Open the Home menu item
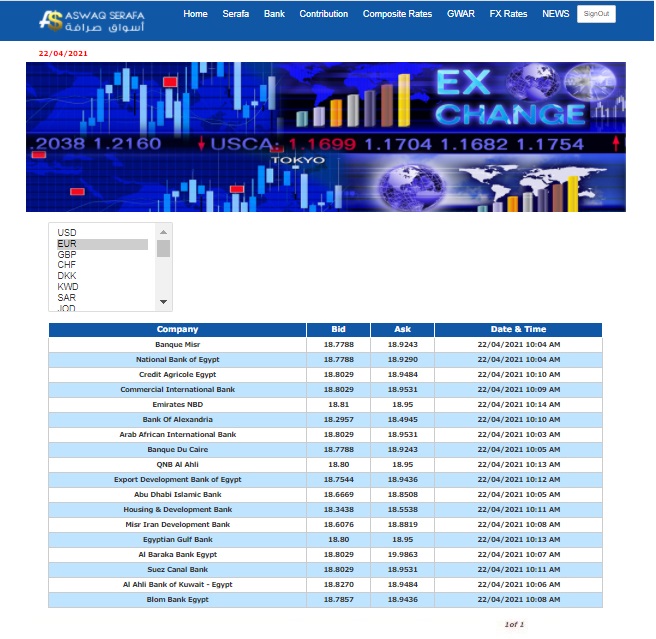 click(x=195, y=14)
